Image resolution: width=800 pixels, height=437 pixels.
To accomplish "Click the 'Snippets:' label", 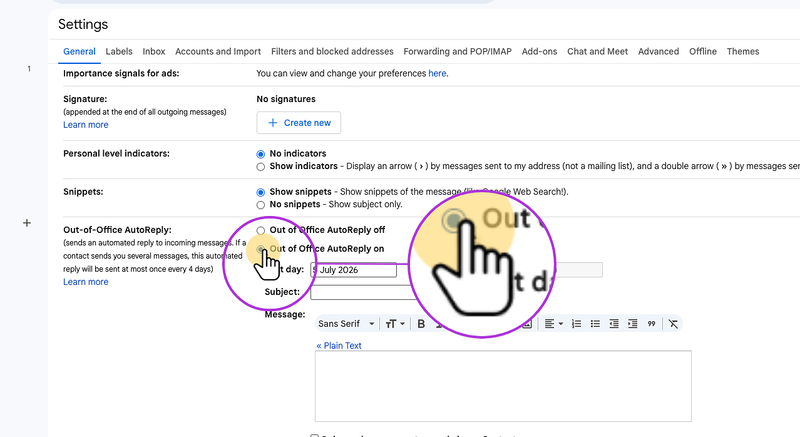I will 83,192.
